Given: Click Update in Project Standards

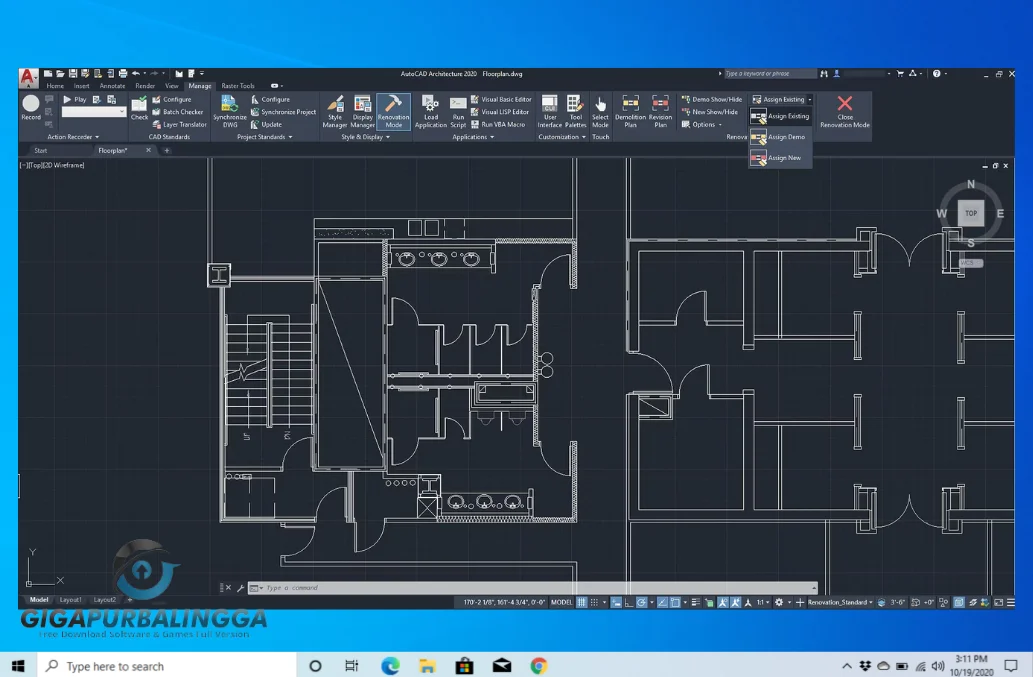Looking at the screenshot, I should (x=266, y=124).
